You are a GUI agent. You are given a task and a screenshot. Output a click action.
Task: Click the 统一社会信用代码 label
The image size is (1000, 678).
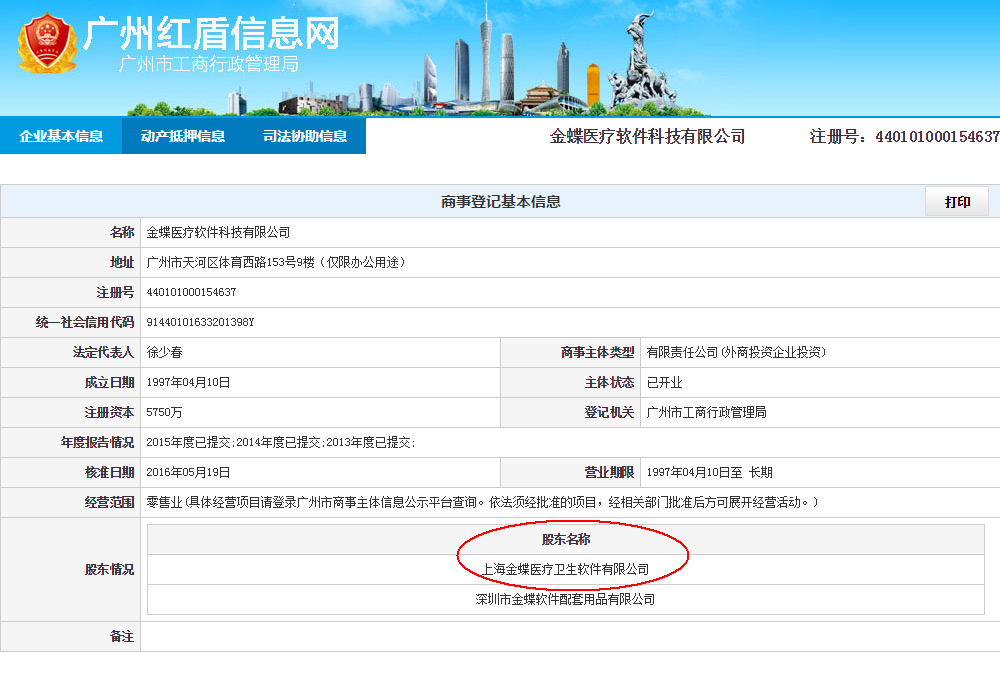click(85, 322)
